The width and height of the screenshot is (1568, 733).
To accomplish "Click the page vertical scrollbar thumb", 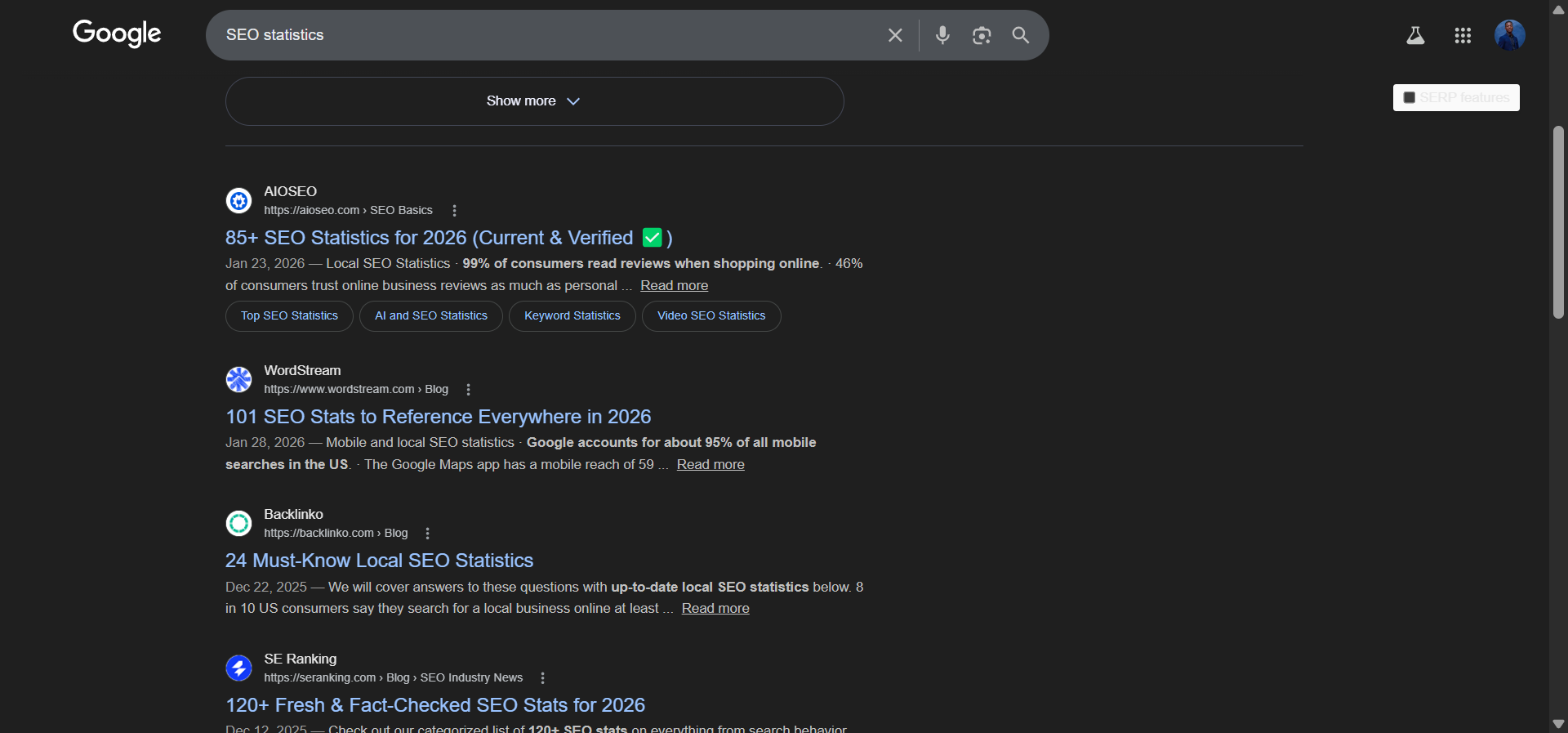I will click(x=1558, y=222).
